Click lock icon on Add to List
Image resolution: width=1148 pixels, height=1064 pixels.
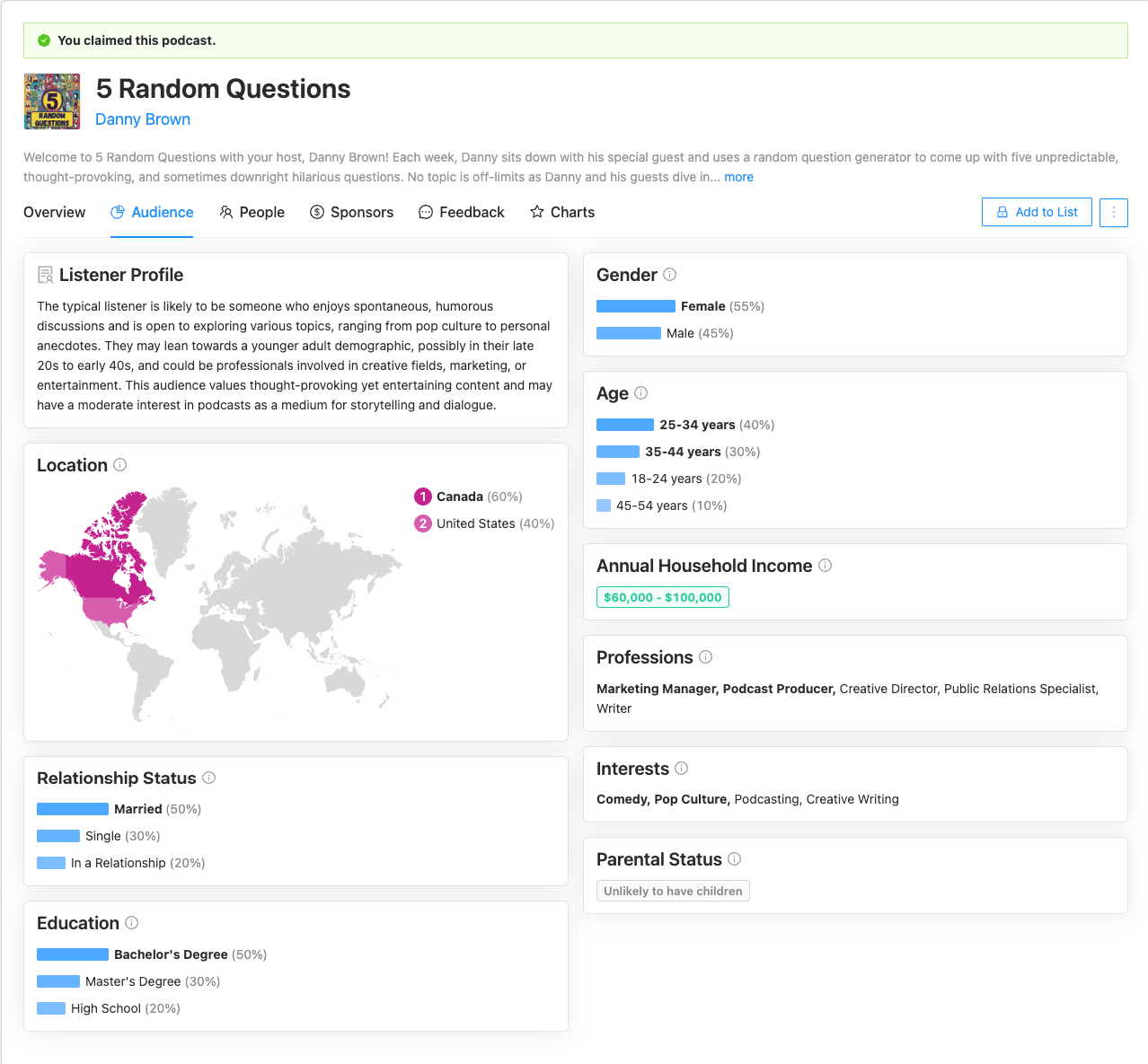click(1002, 212)
